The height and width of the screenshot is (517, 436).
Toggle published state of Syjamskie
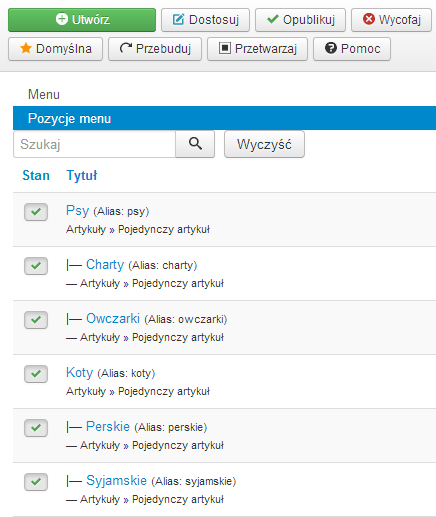pos(36,482)
